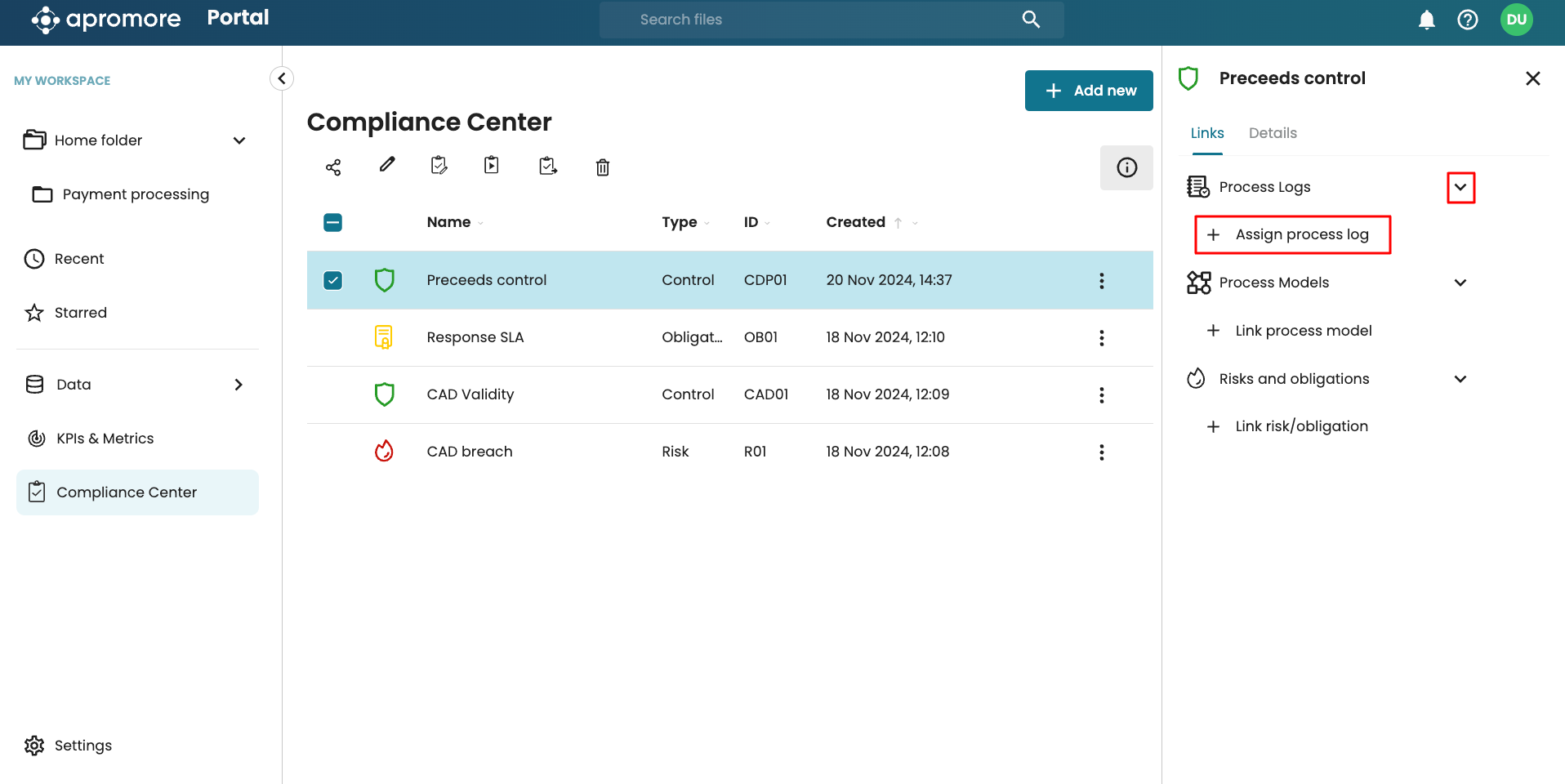The width and height of the screenshot is (1565, 784).
Task: Open the info panel icon
Action: point(1126,167)
